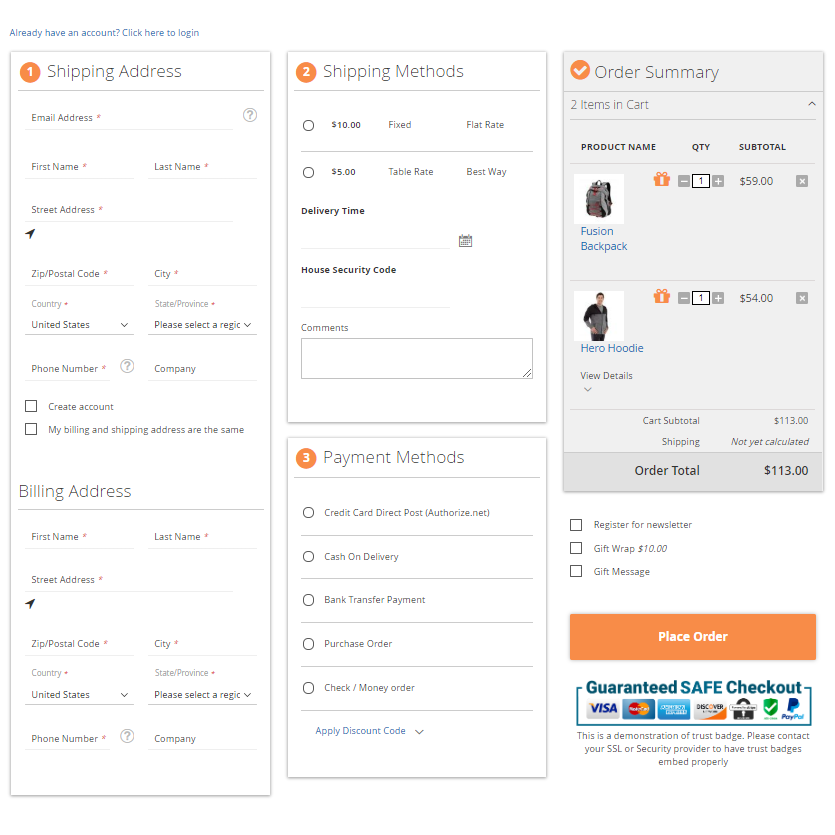Increase the Fusion Backpack quantity with plus
The width and height of the screenshot is (835, 835).
pyautogui.click(x=718, y=181)
